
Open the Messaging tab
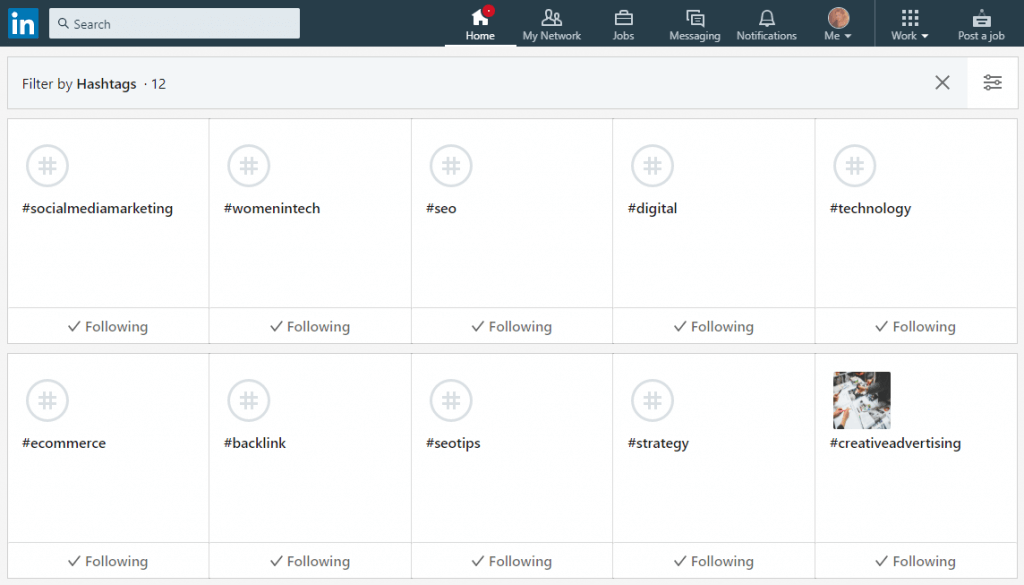695,24
